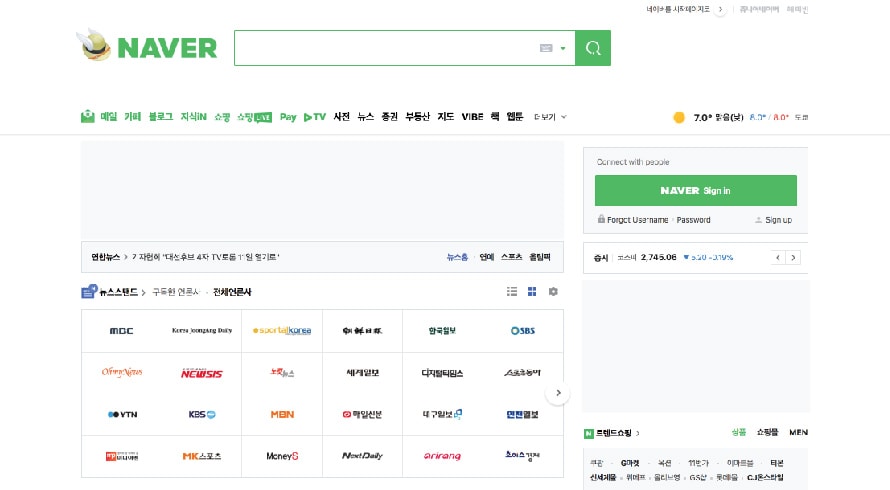This screenshot has height=490, width=890.
Task: Show the next stock ticker item
Action: (x=794, y=258)
